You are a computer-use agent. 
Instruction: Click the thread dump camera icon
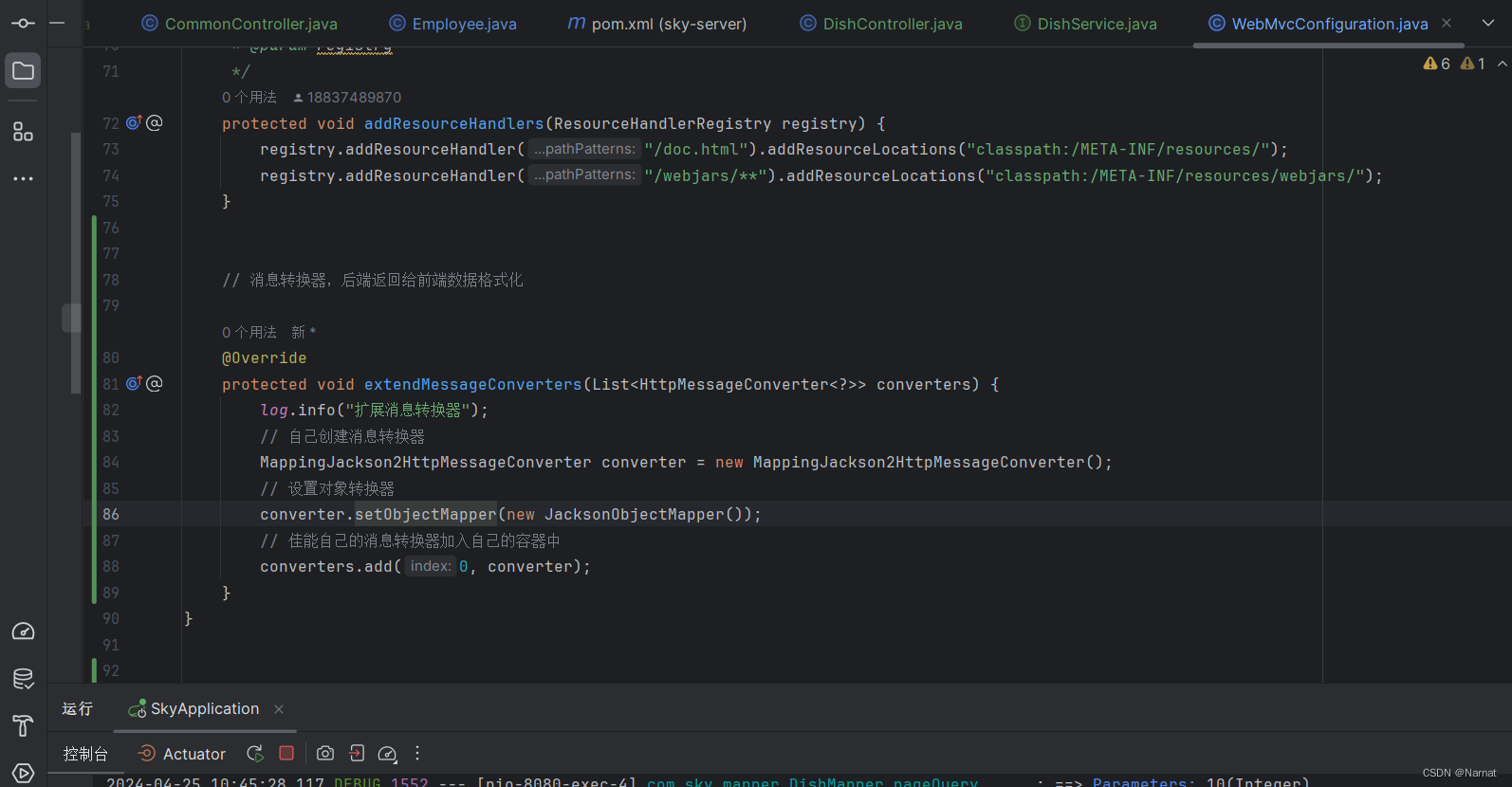point(325,753)
